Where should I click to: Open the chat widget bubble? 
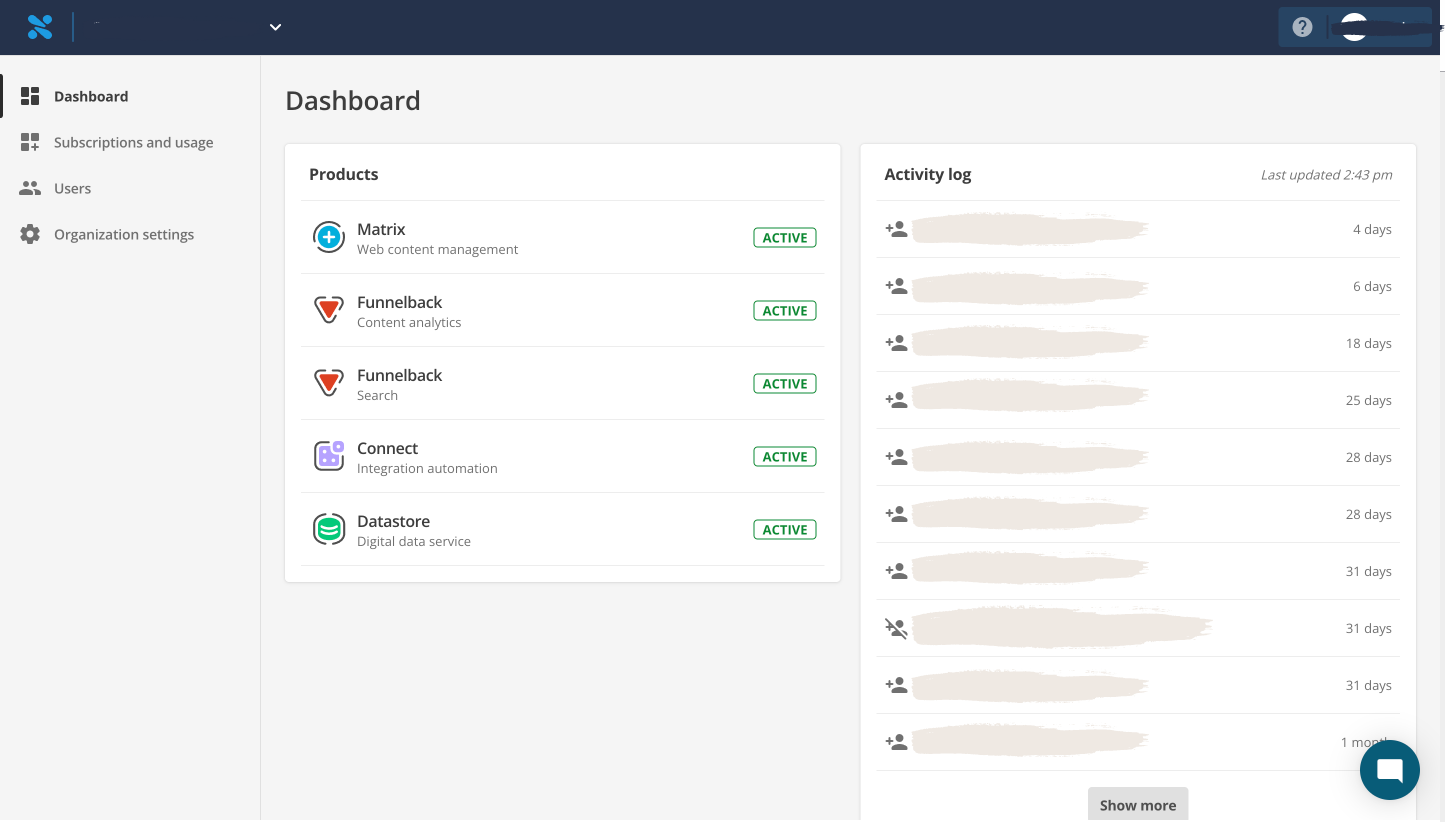[x=1389, y=770]
